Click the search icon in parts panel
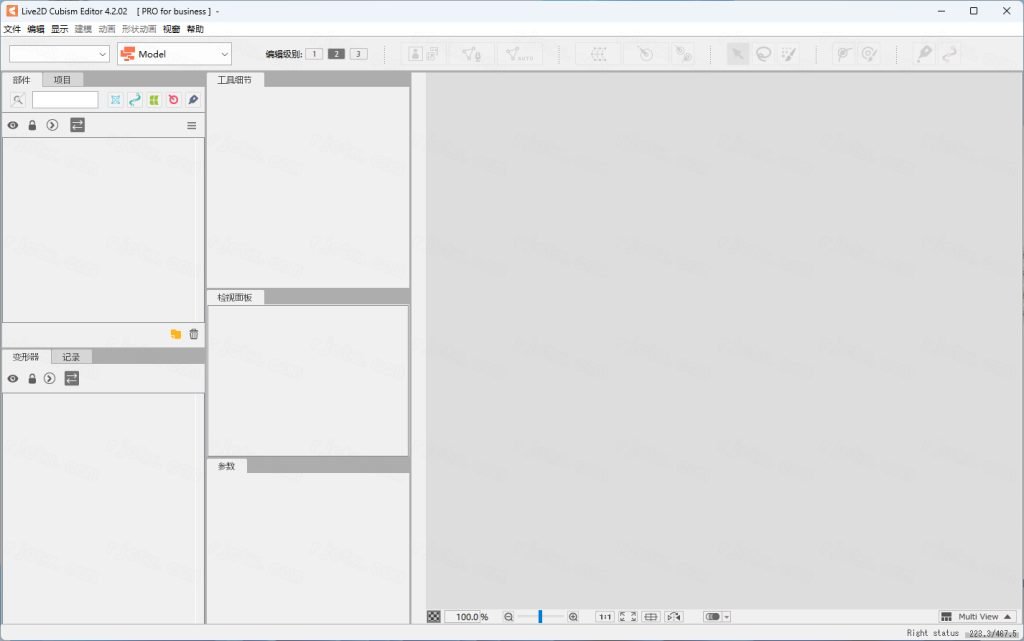Screen dimensions: 1024x641 pos(18,100)
